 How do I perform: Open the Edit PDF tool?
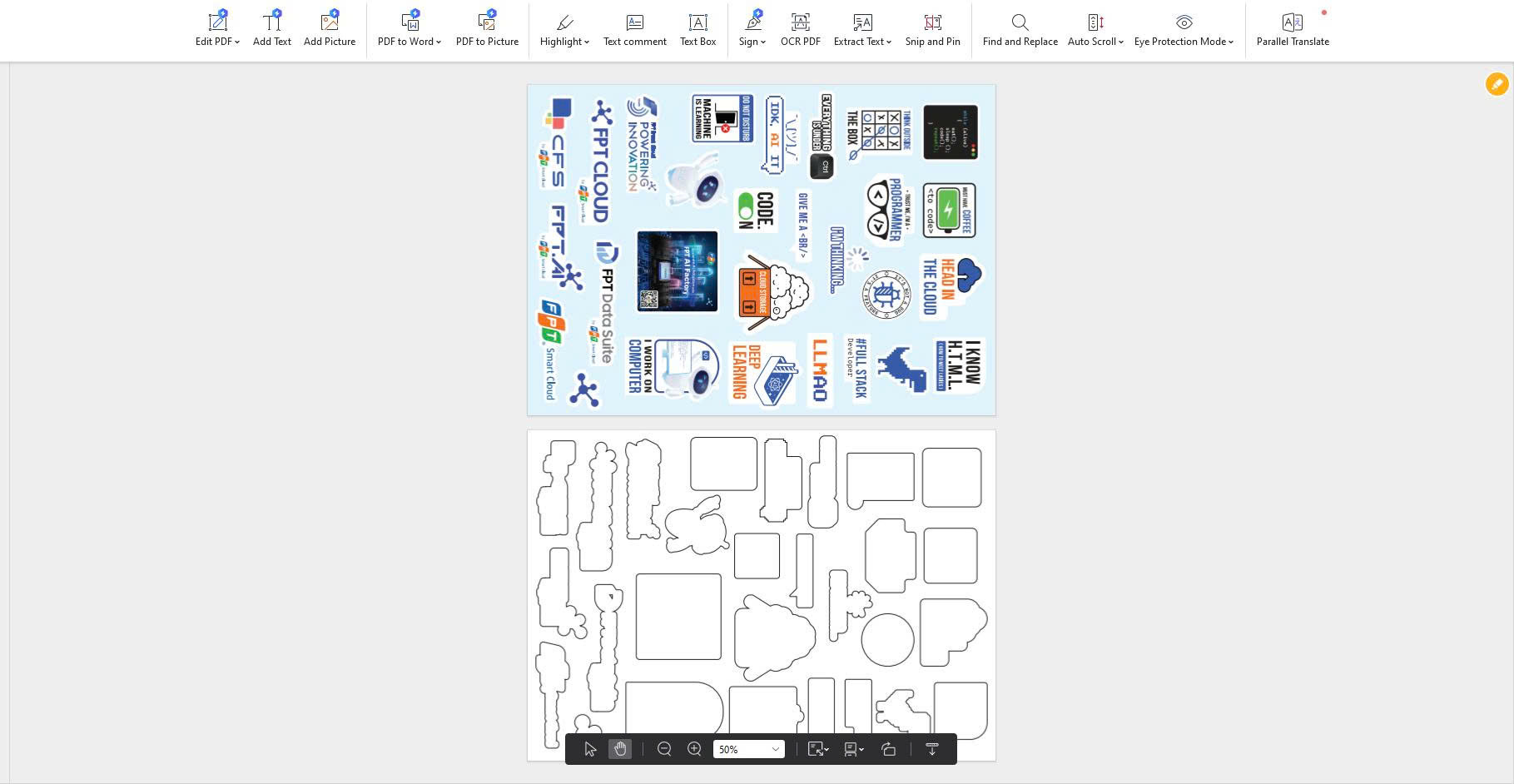(x=217, y=29)
